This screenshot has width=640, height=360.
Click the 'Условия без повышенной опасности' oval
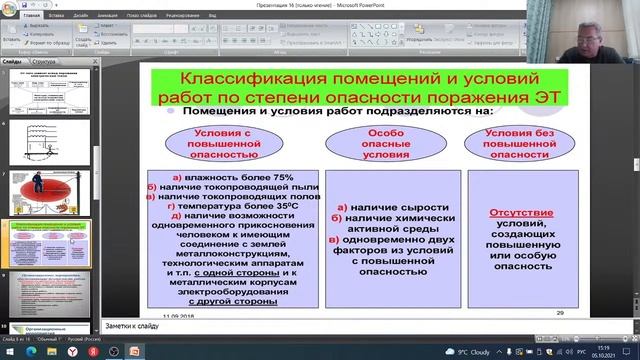[x=520, y=144]
